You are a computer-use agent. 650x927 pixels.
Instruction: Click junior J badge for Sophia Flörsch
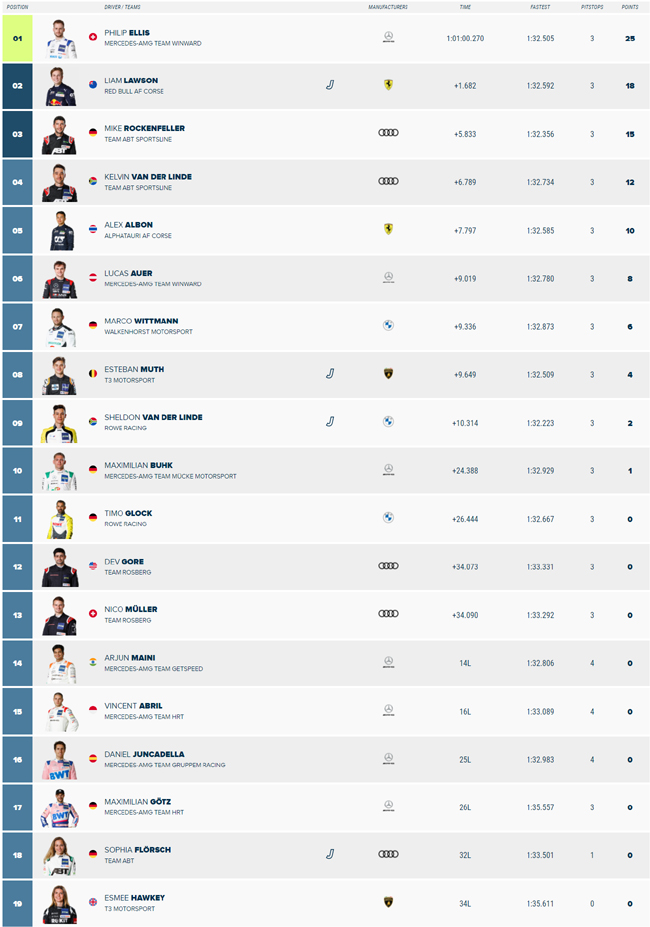pyautogui.click(x=330, y=854)
